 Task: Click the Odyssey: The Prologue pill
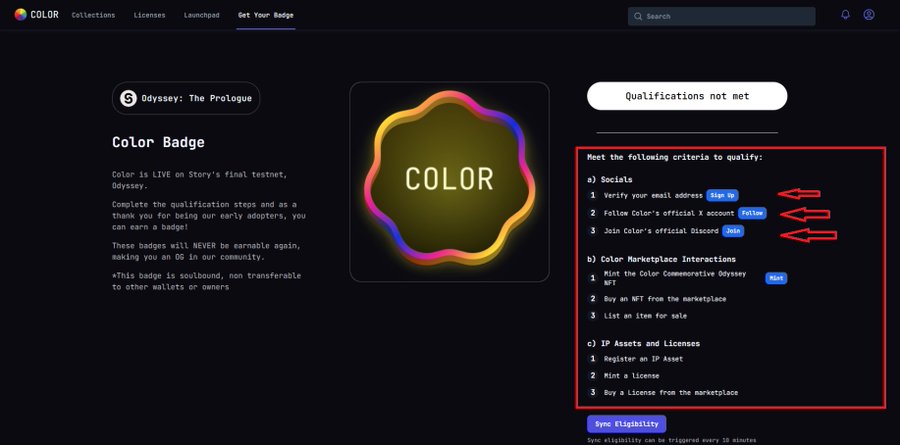click(186, 98)
